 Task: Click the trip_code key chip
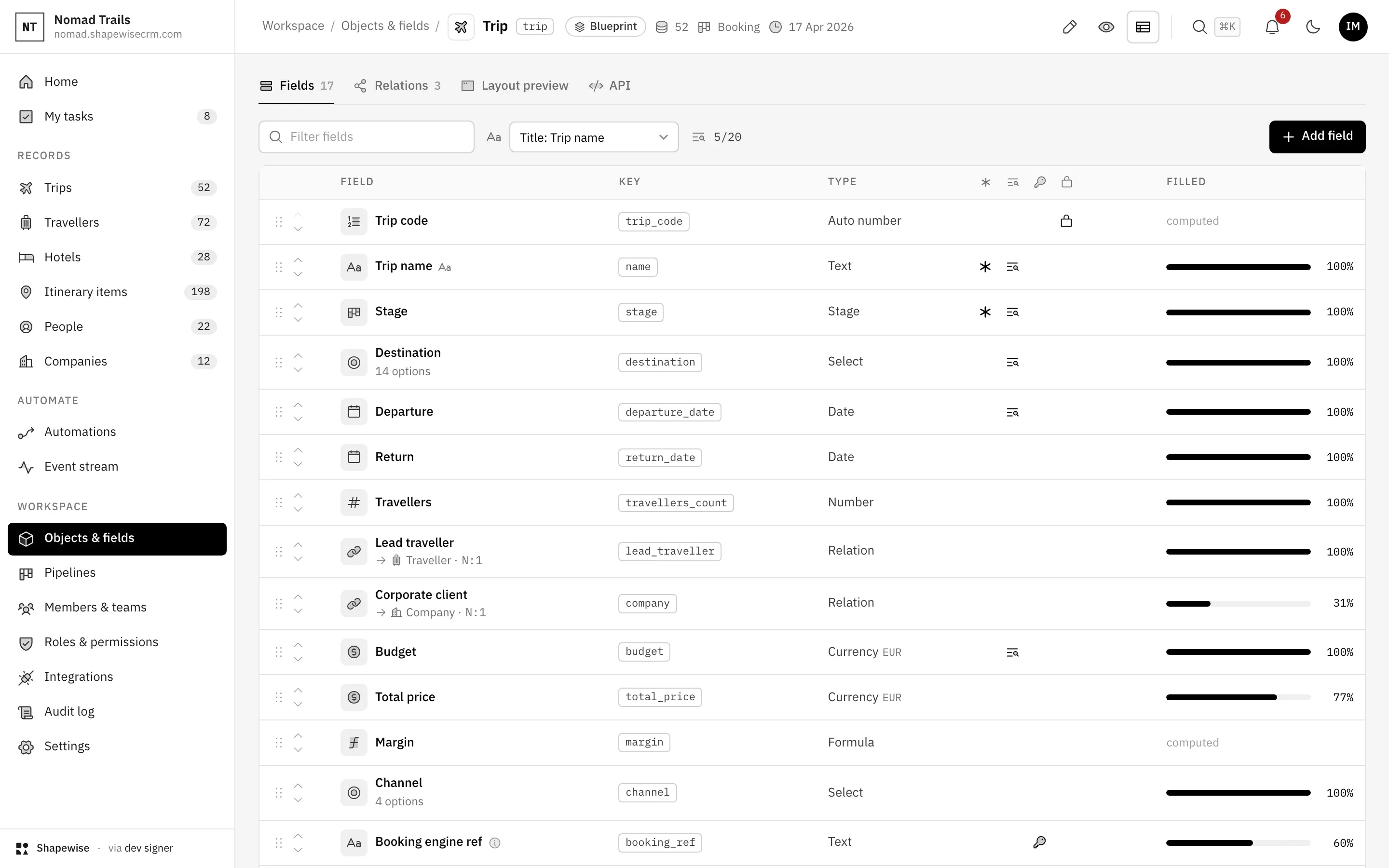[654, 222]
